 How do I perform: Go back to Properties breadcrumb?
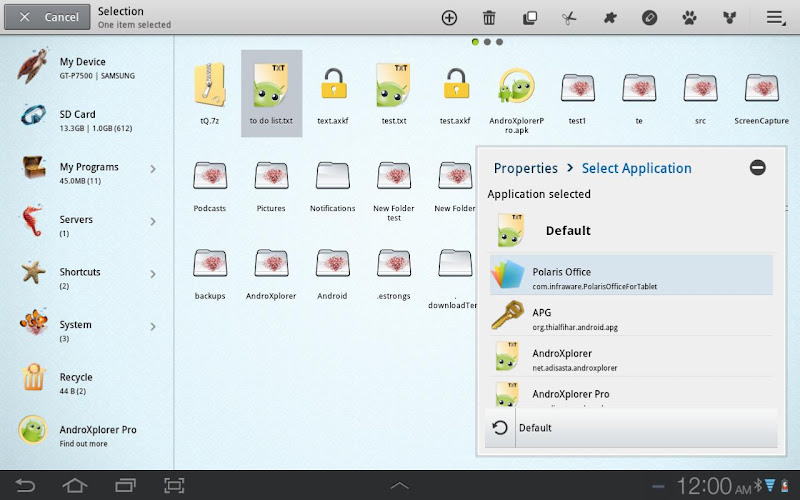tap(526, 168)
